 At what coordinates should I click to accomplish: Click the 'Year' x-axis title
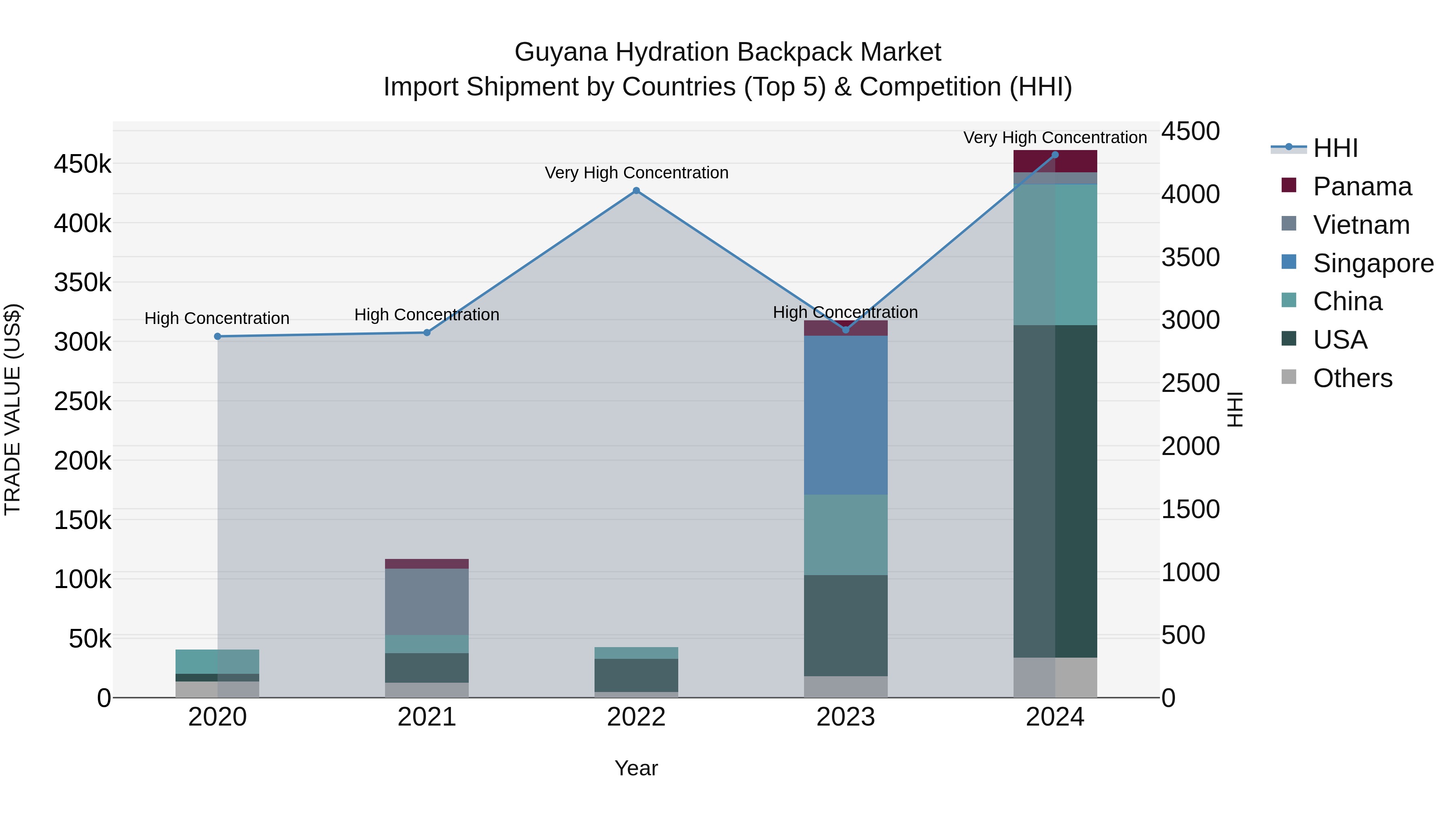pos(637,768)
